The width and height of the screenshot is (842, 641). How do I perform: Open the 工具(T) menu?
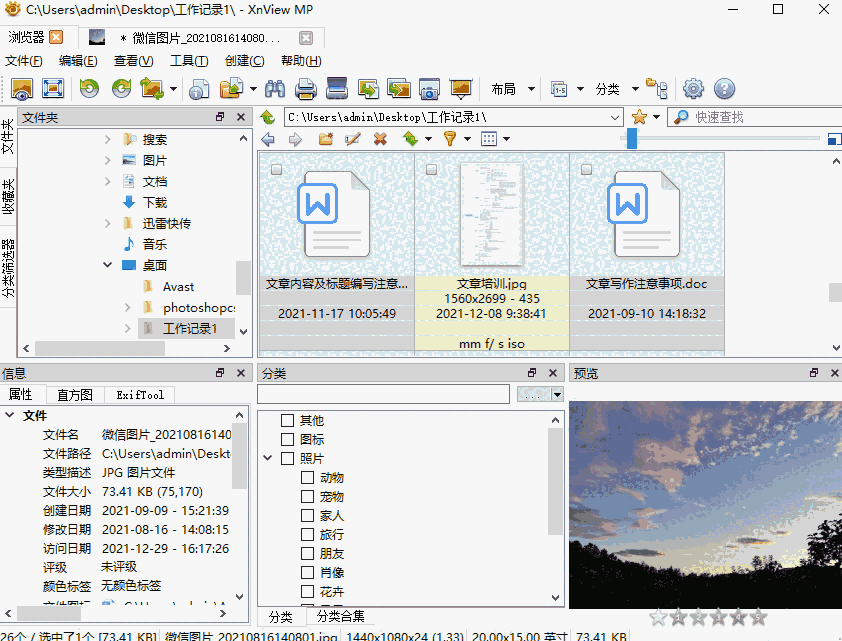click(191, 60)
